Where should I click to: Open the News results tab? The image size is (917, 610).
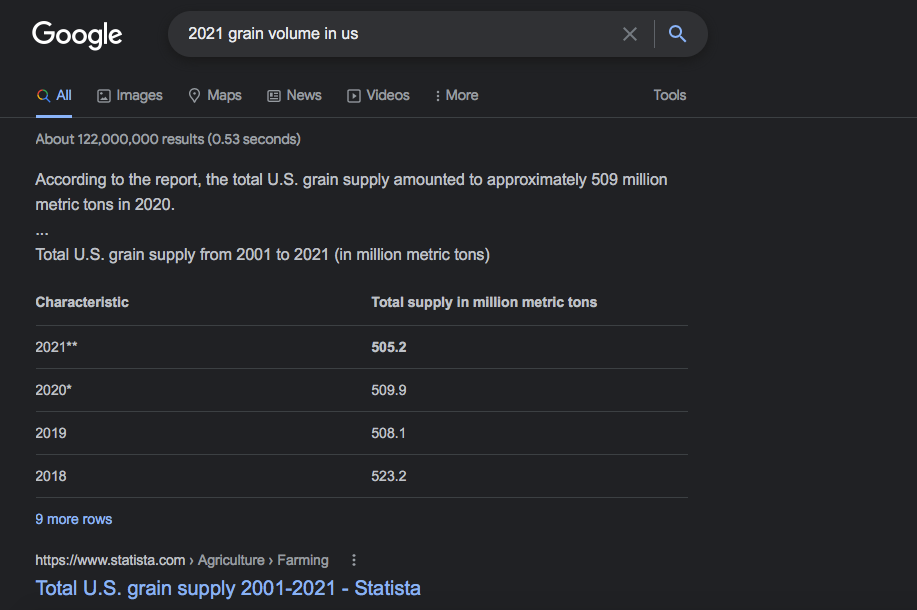[x=303, y=96]
